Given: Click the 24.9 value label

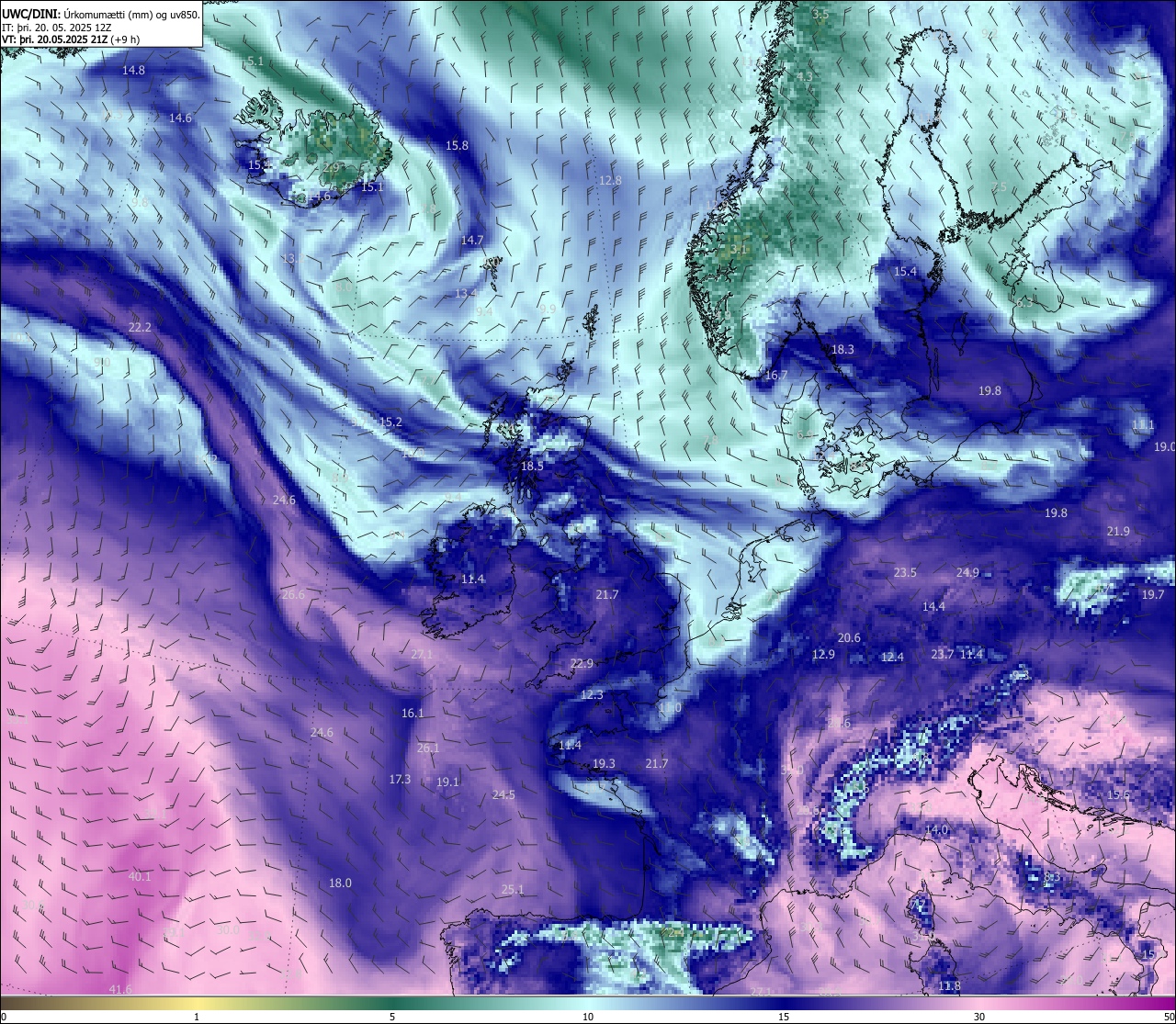Looking at the screenshot, I should [967, 572].
